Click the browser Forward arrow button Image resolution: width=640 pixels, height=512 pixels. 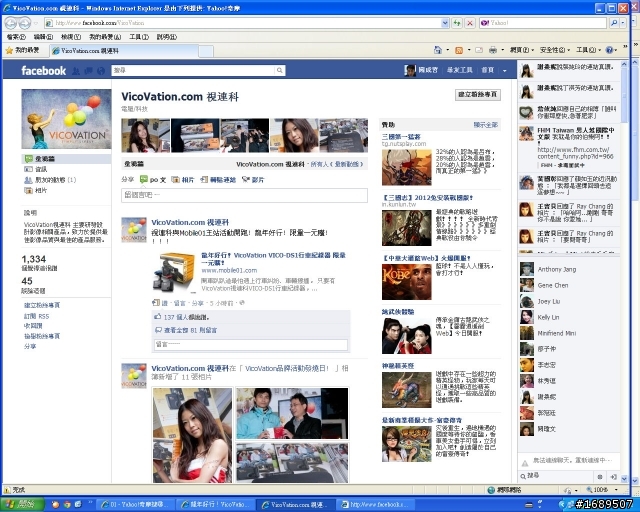point(24,23)
